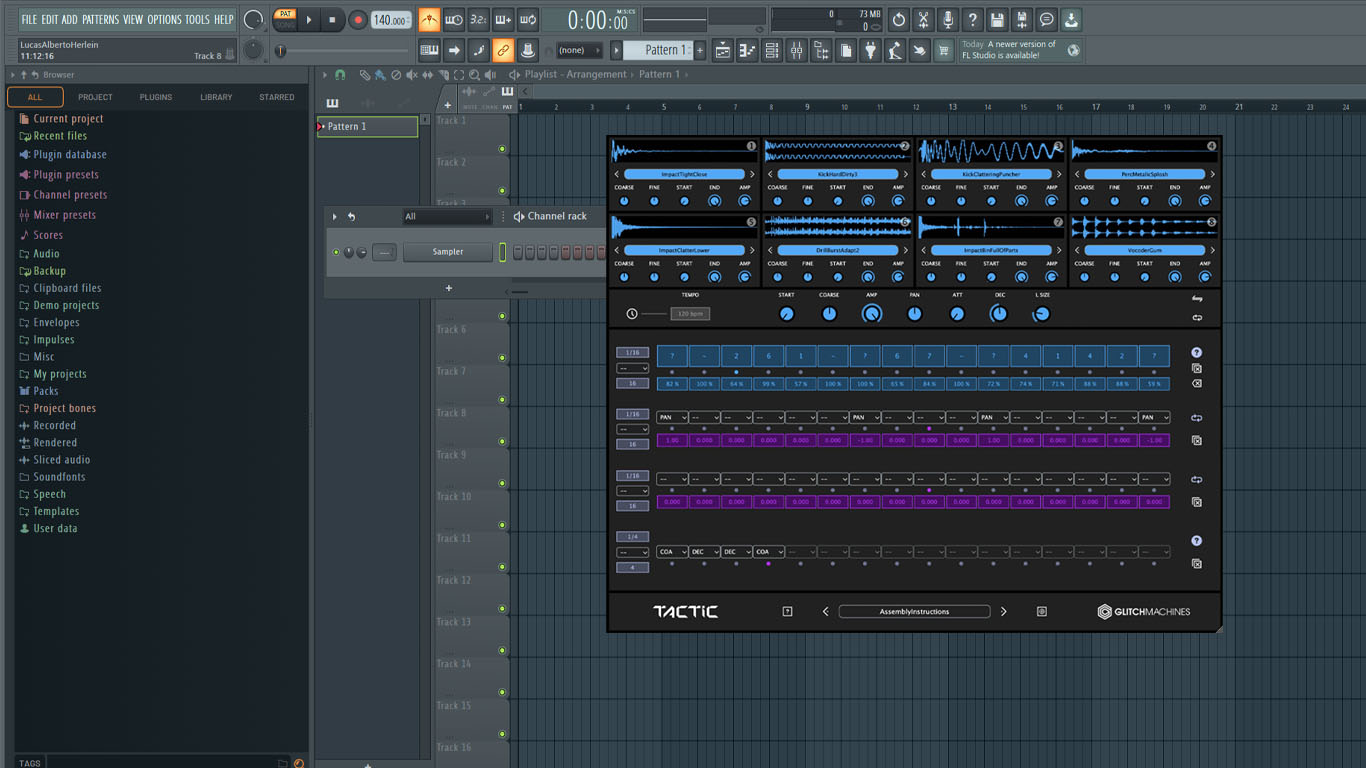Image resolution: width=1366 pixels, height=768 pixels.
Task: Click the Tactic tempo clock icon
Action: tap(632, 314)
